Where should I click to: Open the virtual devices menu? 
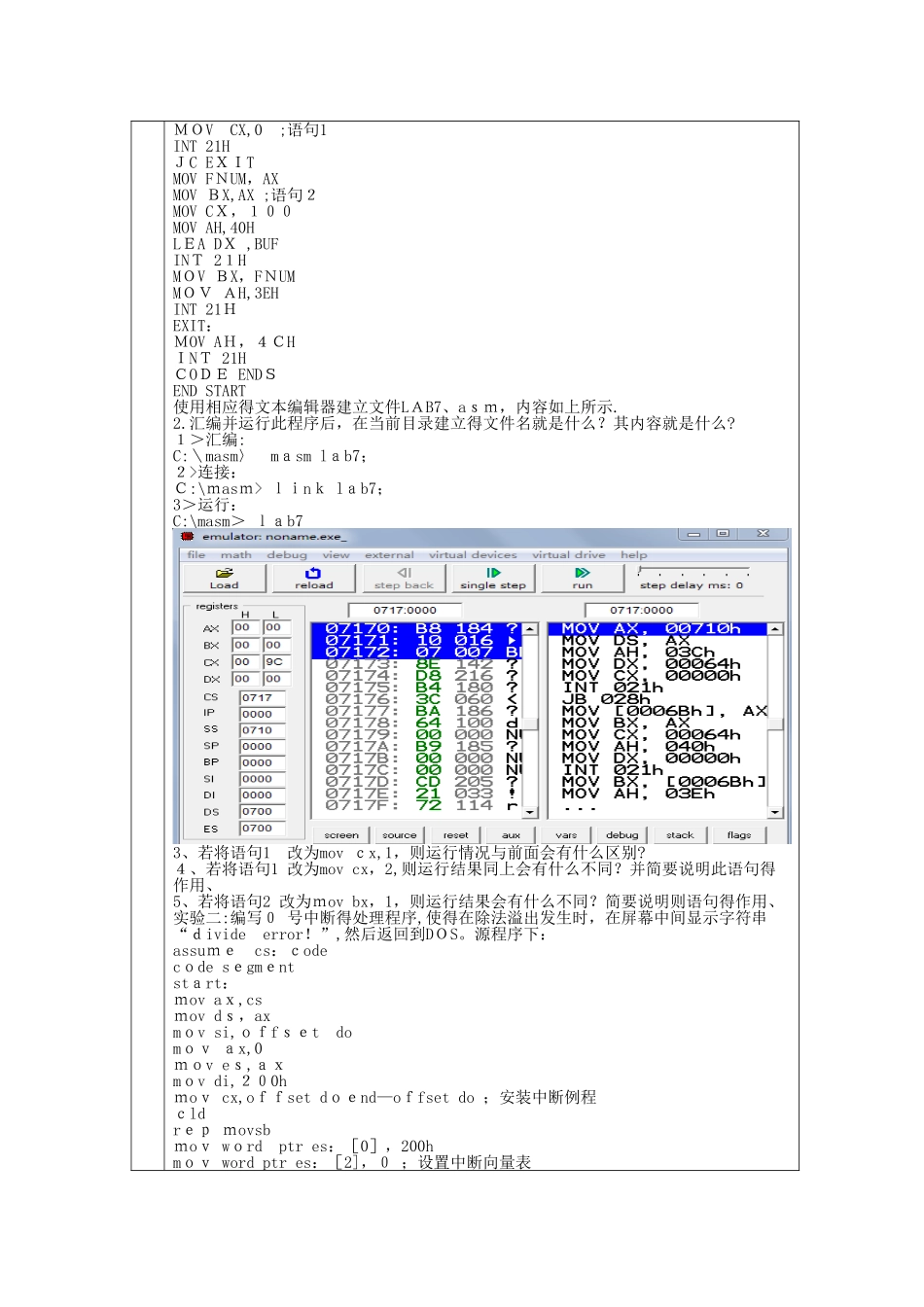coord(473,555)
